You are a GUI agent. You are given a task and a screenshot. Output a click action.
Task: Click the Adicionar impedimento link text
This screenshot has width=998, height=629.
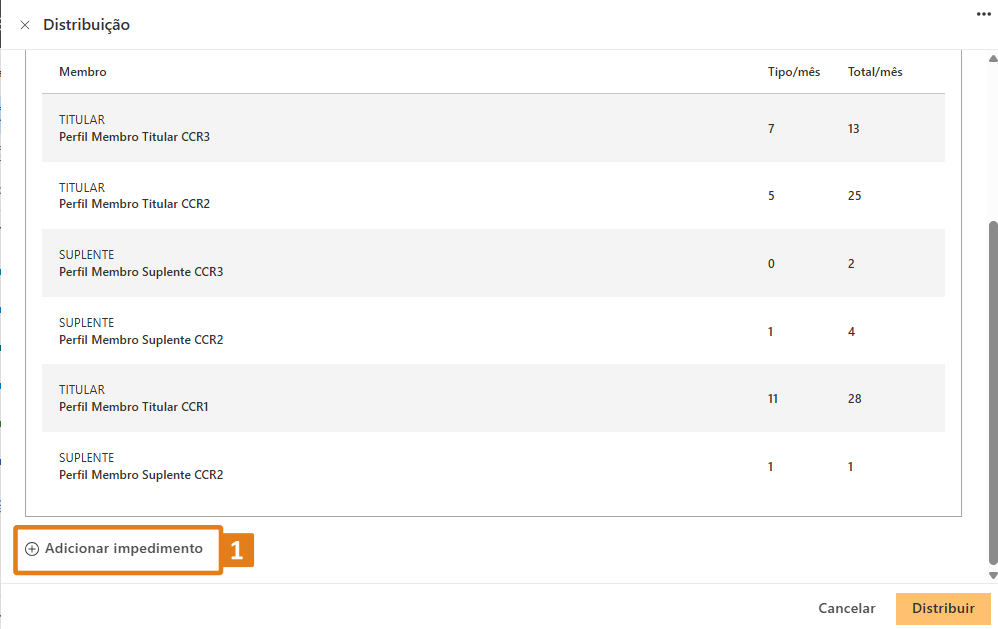[x=123, y=549]
